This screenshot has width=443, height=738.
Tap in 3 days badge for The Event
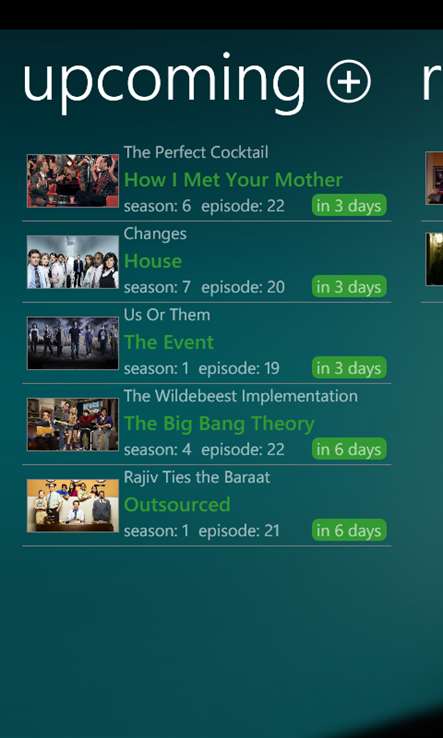click(349, 368)
